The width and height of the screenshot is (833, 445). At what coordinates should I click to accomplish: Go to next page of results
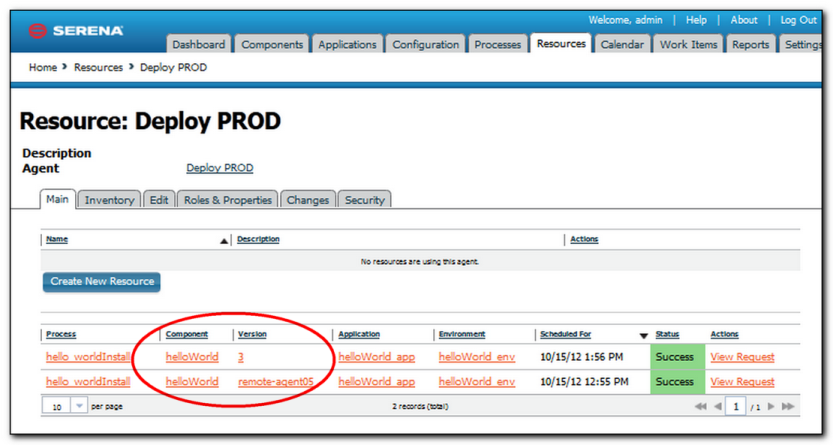click(x=771, y=407)
